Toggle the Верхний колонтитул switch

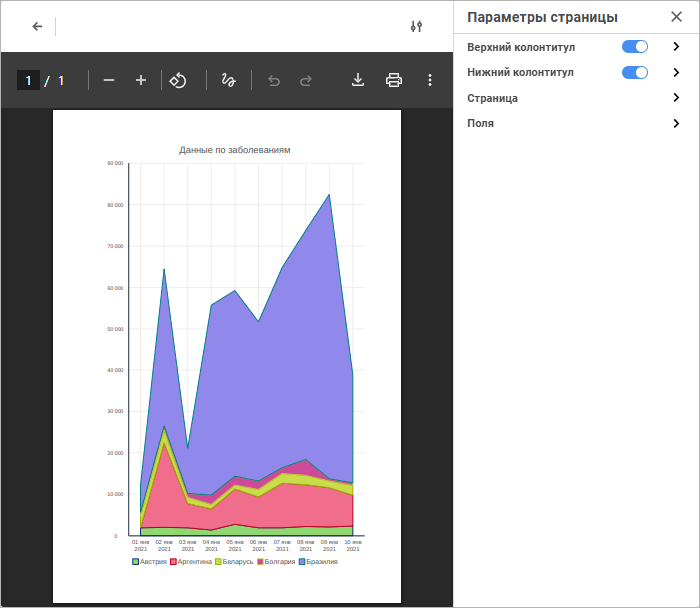635,47
